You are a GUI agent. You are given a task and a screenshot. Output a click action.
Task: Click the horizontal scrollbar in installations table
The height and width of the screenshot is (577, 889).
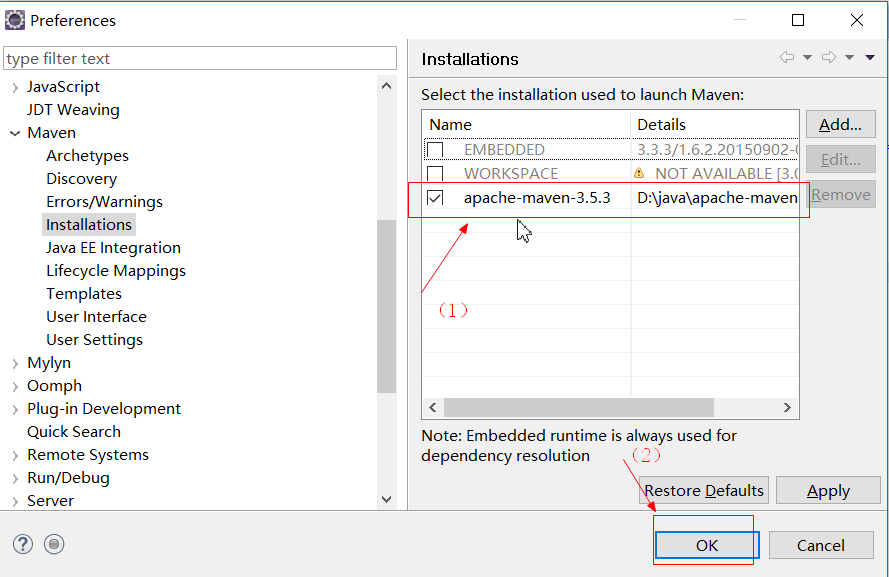579,408
